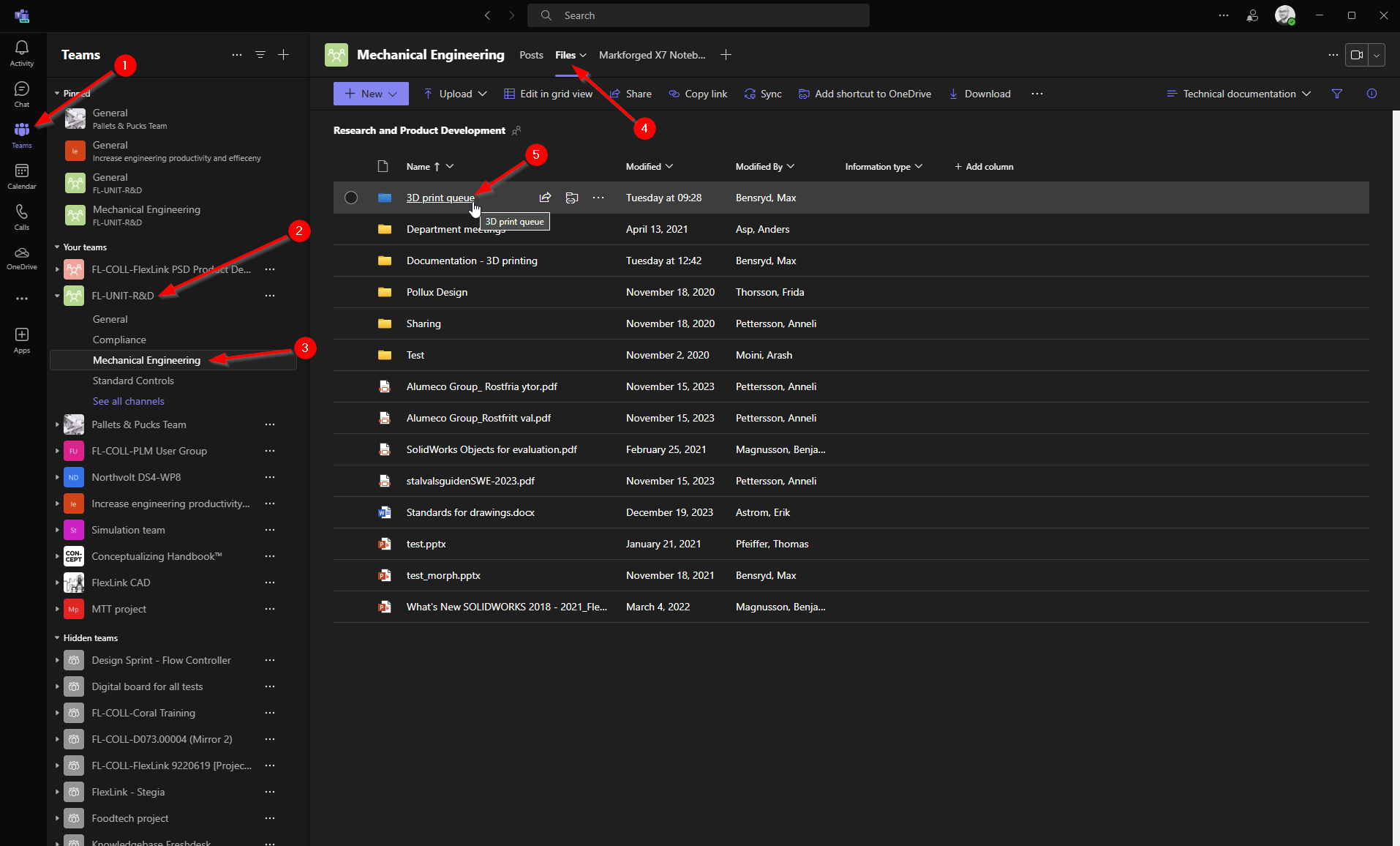The image size is (1400, 846).
Task: Go back with the left navigation arrow
Action: (x=488, y=15)
